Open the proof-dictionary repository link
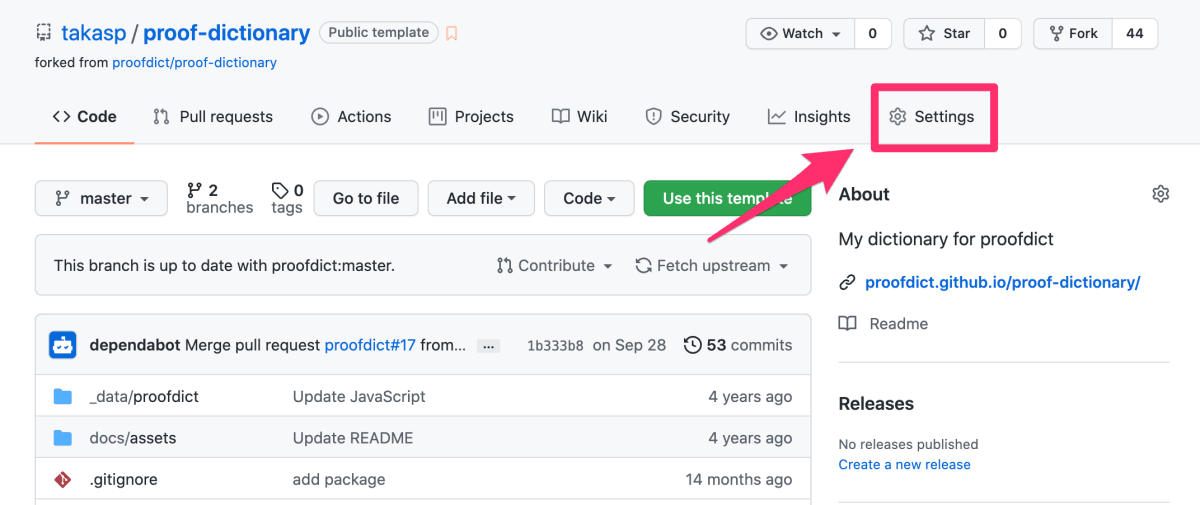Viewport: 1200px width, 505px height. pyautogui.click(x=227, y=33)
